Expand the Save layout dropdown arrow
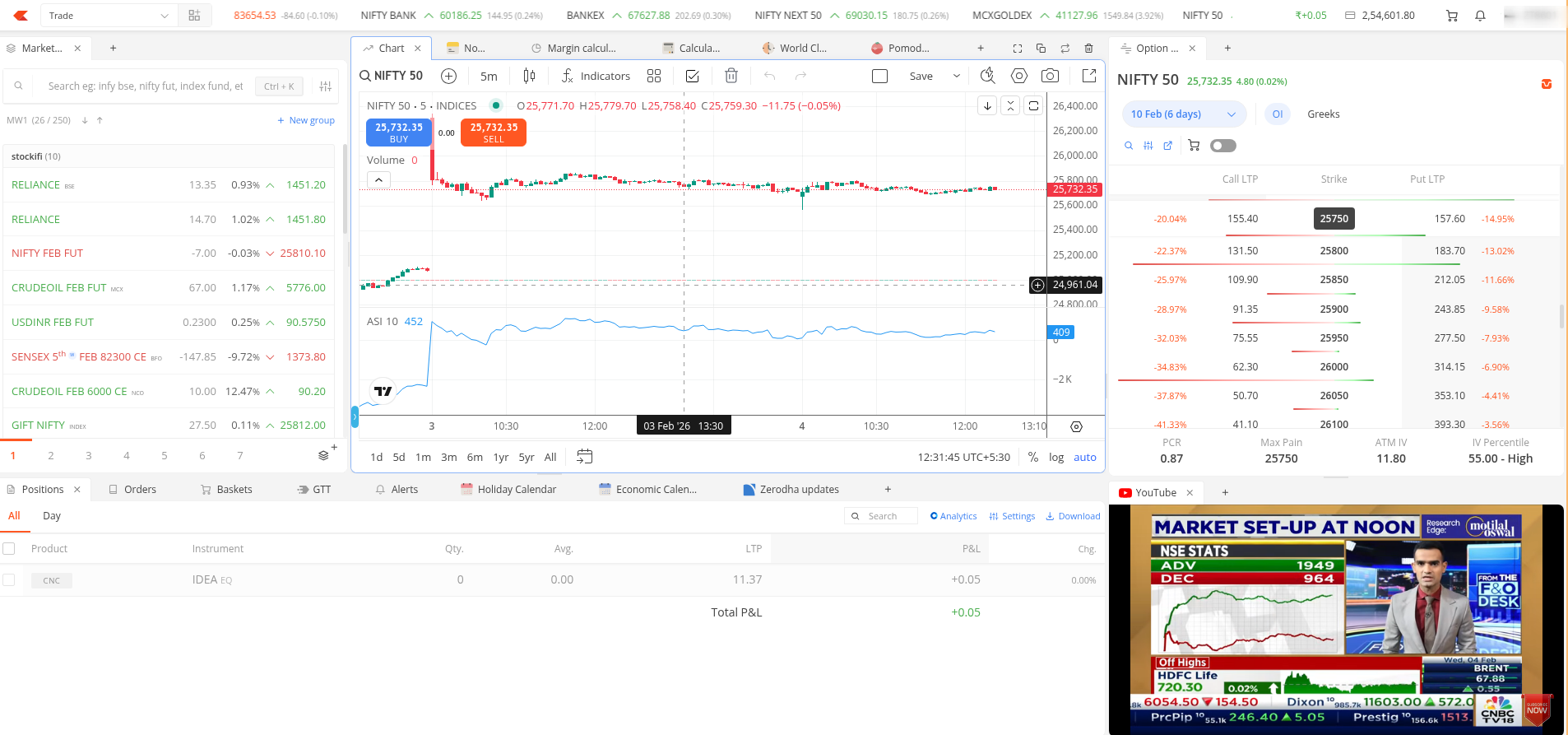 (x=956, y=76)
